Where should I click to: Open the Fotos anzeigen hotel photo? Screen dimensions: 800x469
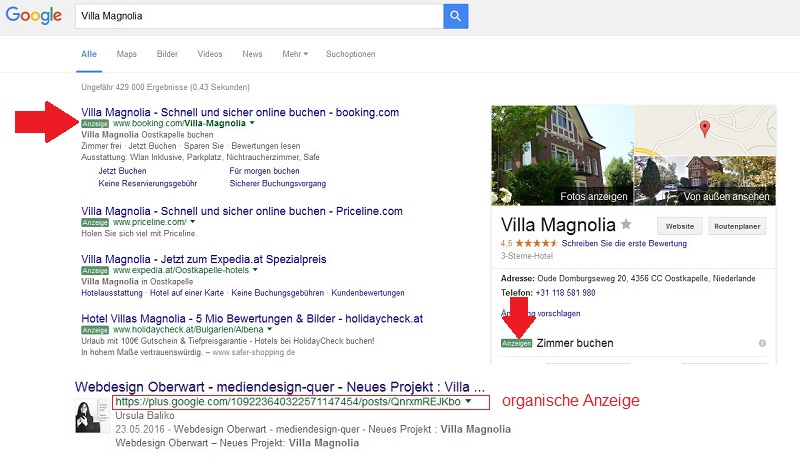(x=562, y=155)
